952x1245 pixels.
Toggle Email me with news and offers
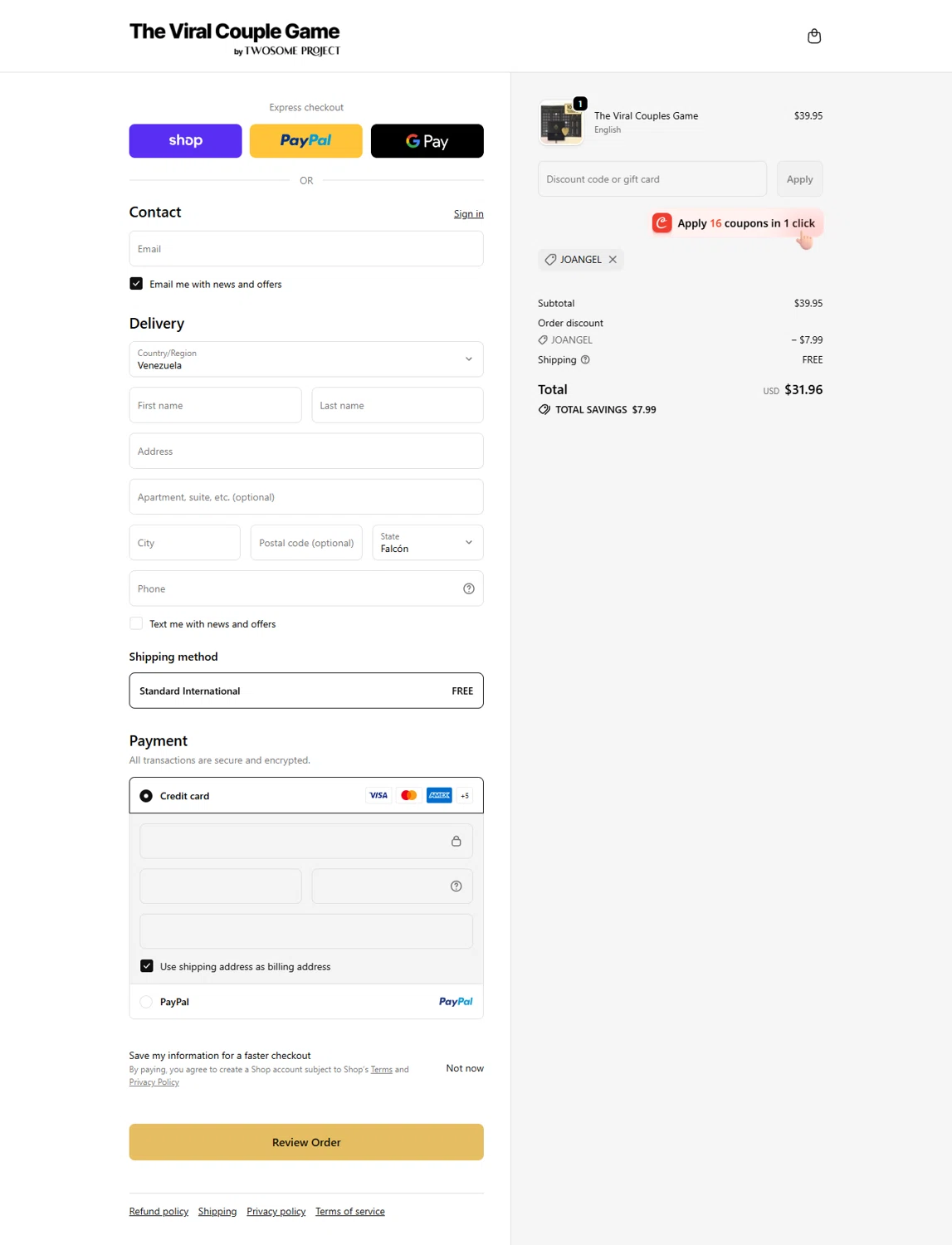136,284
